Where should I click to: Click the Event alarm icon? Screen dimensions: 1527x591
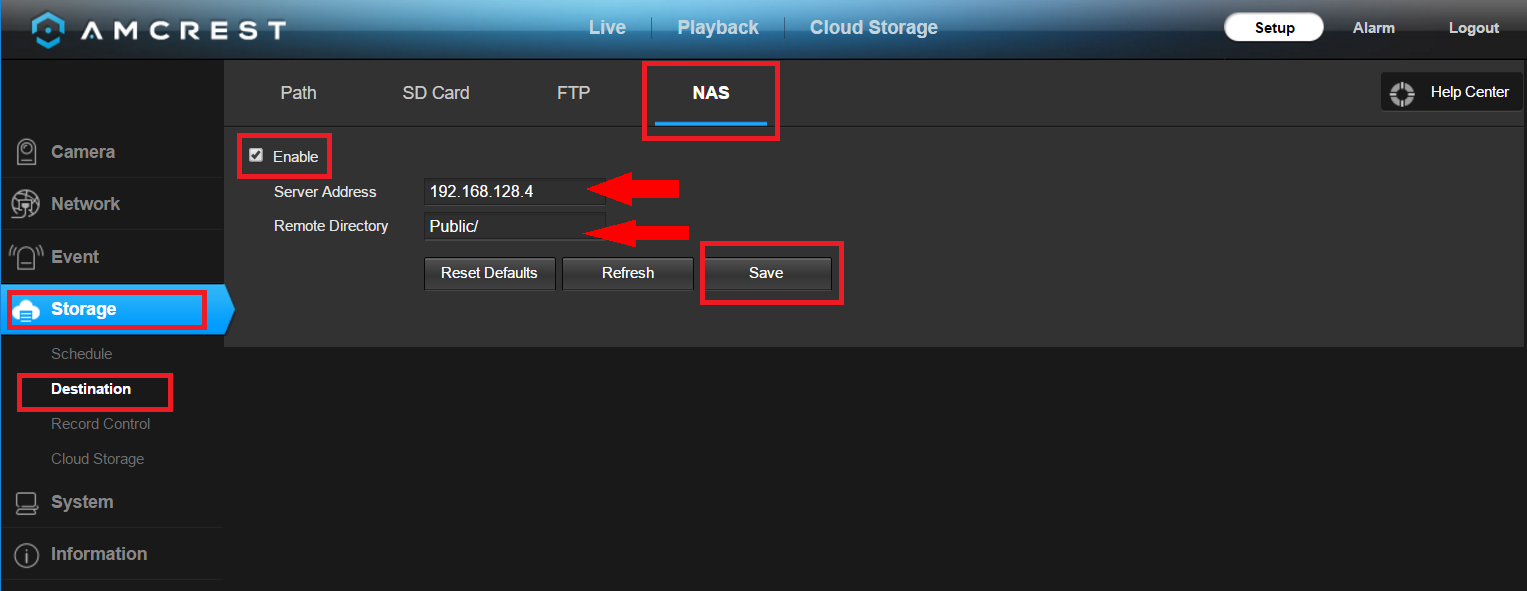click(25, 257)
